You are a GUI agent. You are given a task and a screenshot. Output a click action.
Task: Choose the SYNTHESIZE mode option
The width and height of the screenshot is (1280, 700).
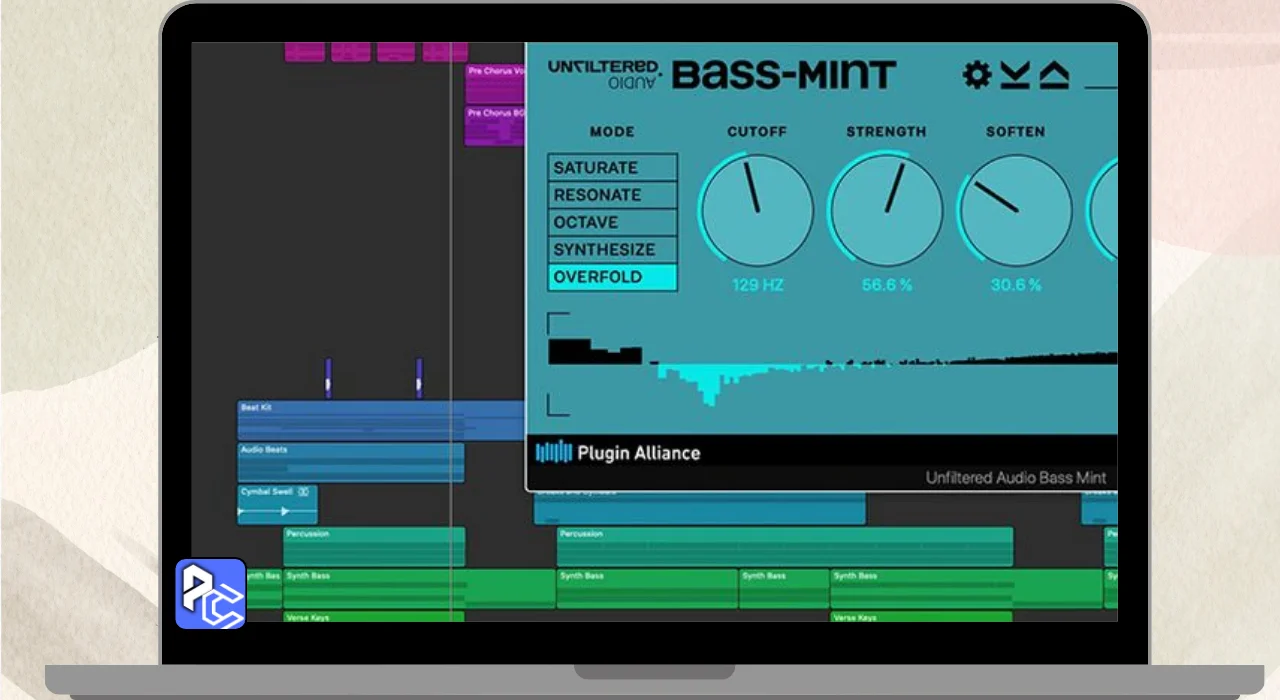pyautogui.click(x=612, y=250)
